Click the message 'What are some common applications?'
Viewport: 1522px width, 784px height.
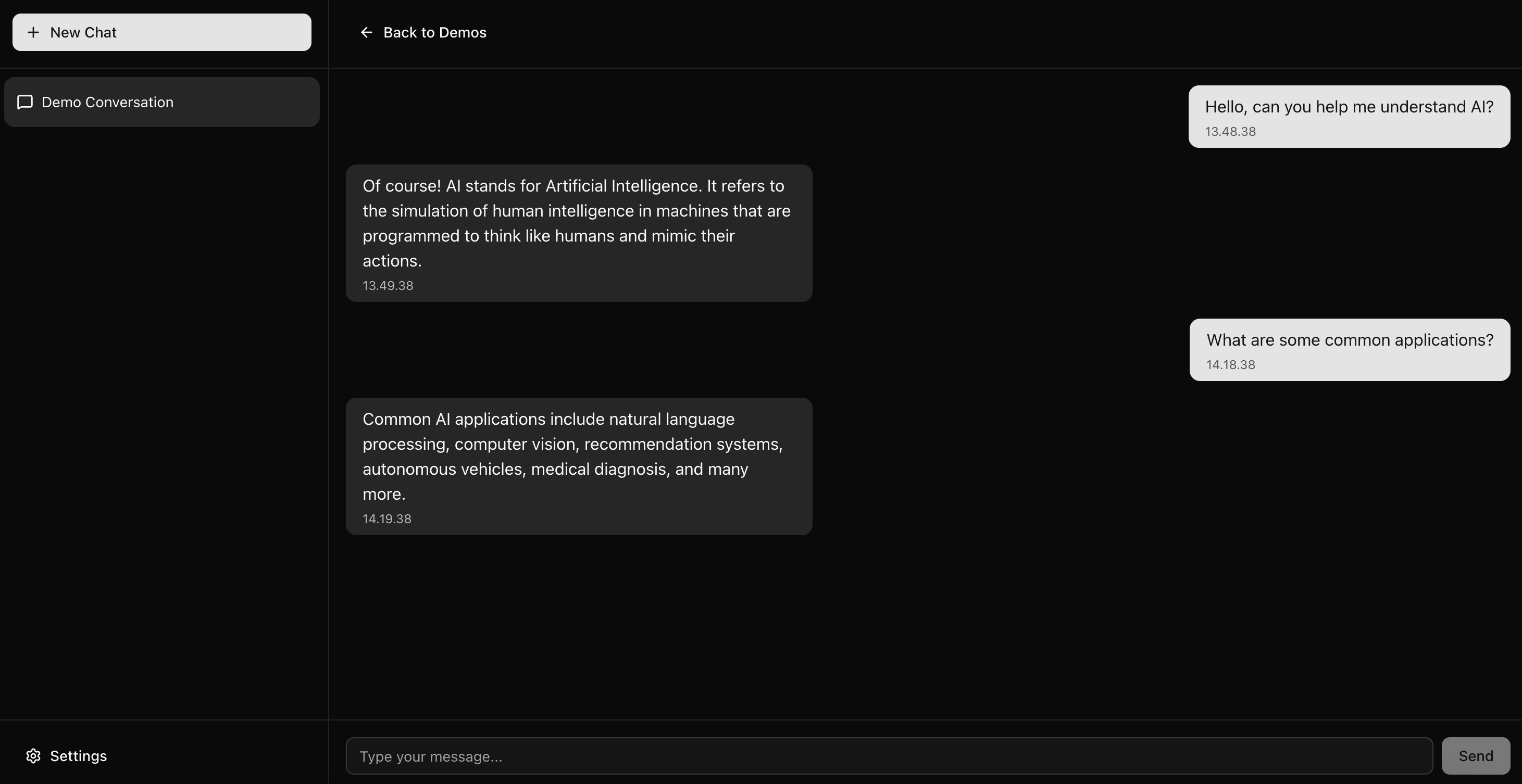point(1350,340)
